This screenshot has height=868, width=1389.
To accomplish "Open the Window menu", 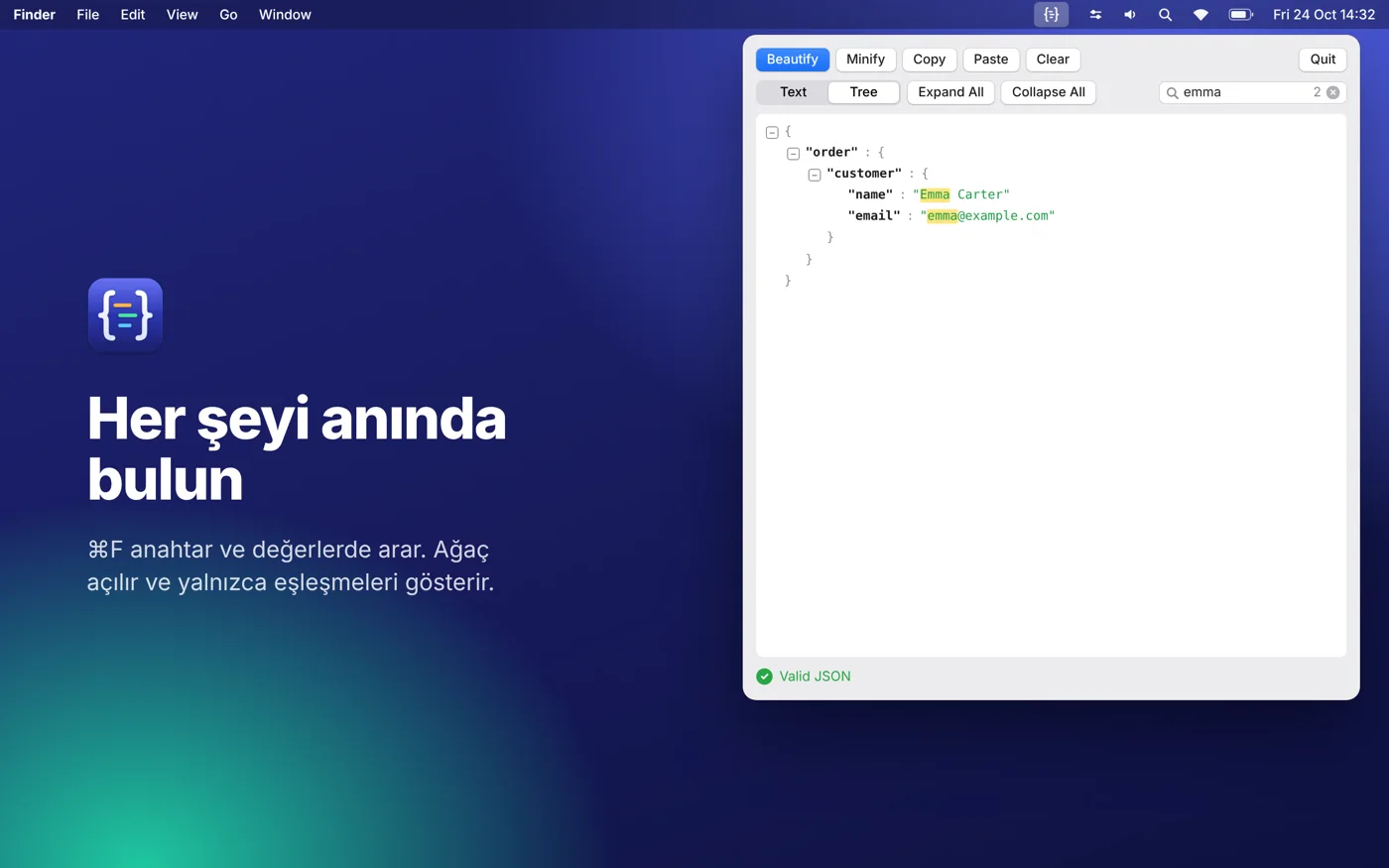I will click(285, 15).
